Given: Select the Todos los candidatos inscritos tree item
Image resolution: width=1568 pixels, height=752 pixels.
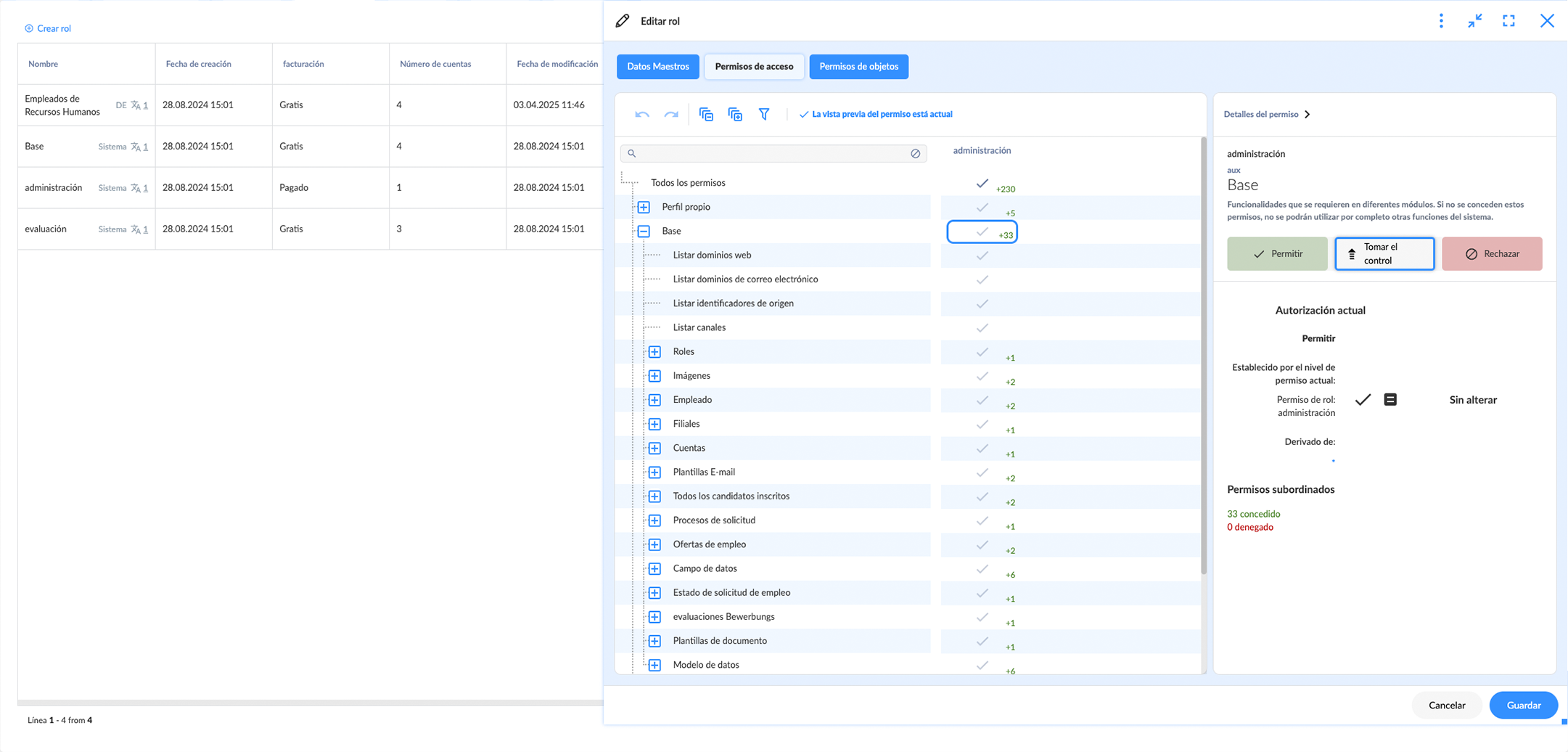Looking at the screenshot, I should coord(731,496).
